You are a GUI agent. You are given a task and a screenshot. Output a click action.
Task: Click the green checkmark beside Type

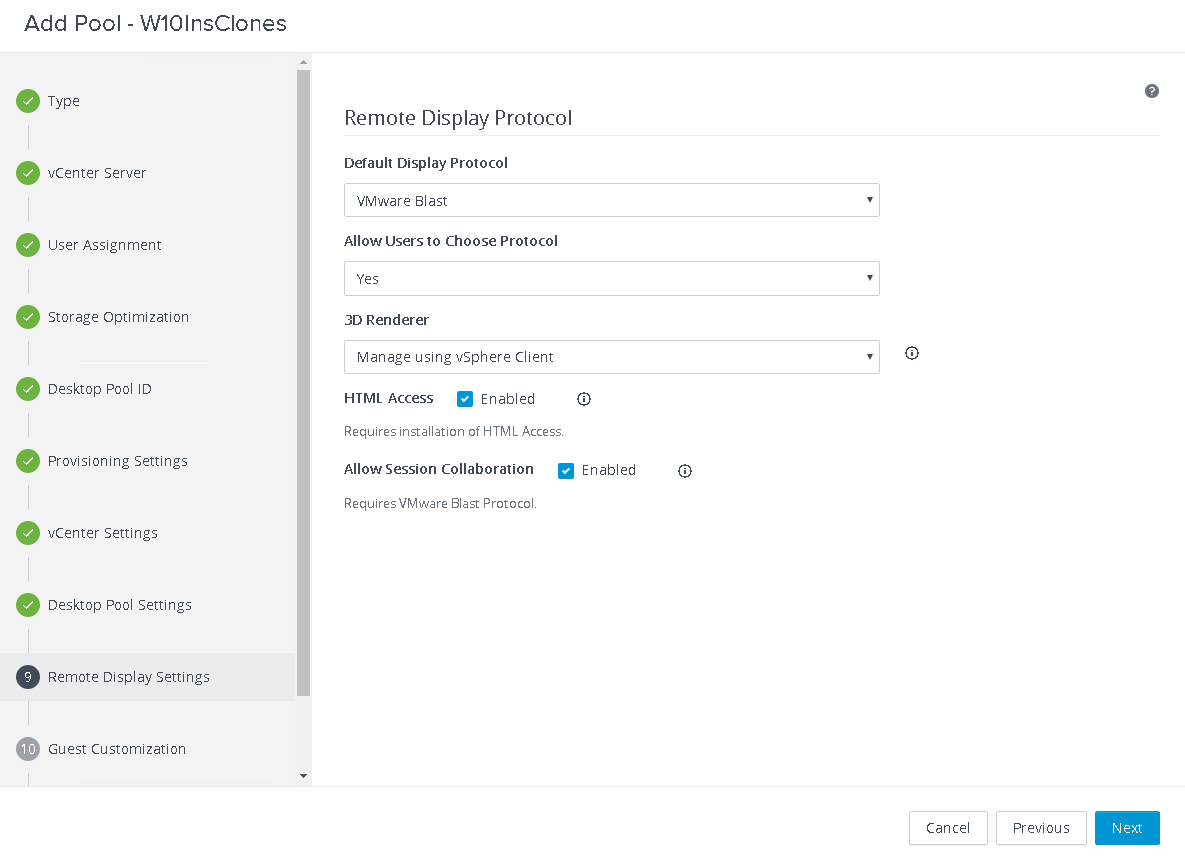pos(28,101)
